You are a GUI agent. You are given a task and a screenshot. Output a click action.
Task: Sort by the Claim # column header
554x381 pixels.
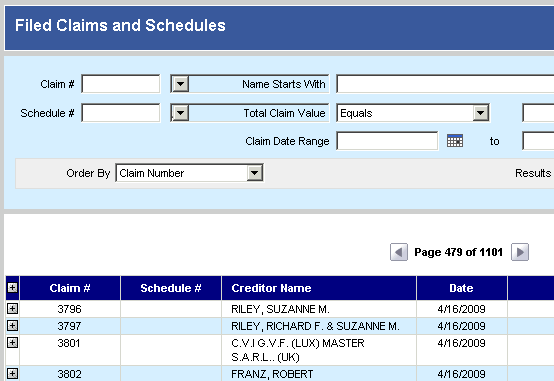[x=70, y=288]
